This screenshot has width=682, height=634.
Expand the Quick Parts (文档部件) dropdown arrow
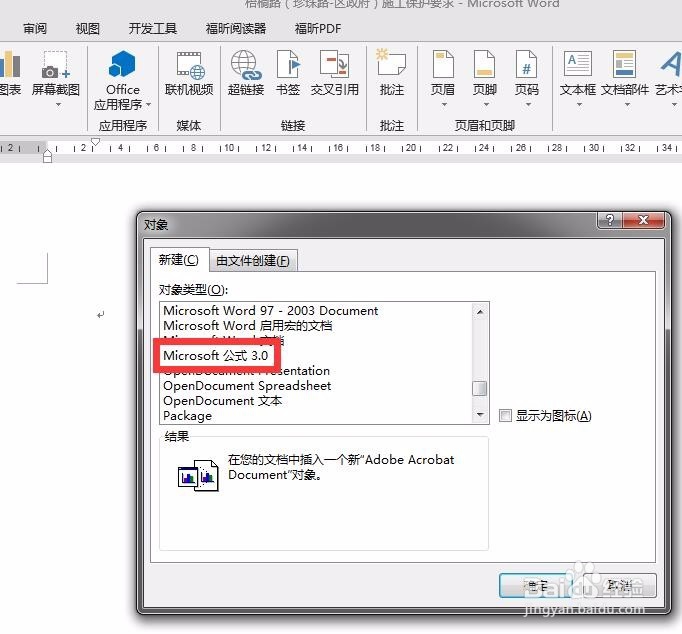(x=627, y=105)
